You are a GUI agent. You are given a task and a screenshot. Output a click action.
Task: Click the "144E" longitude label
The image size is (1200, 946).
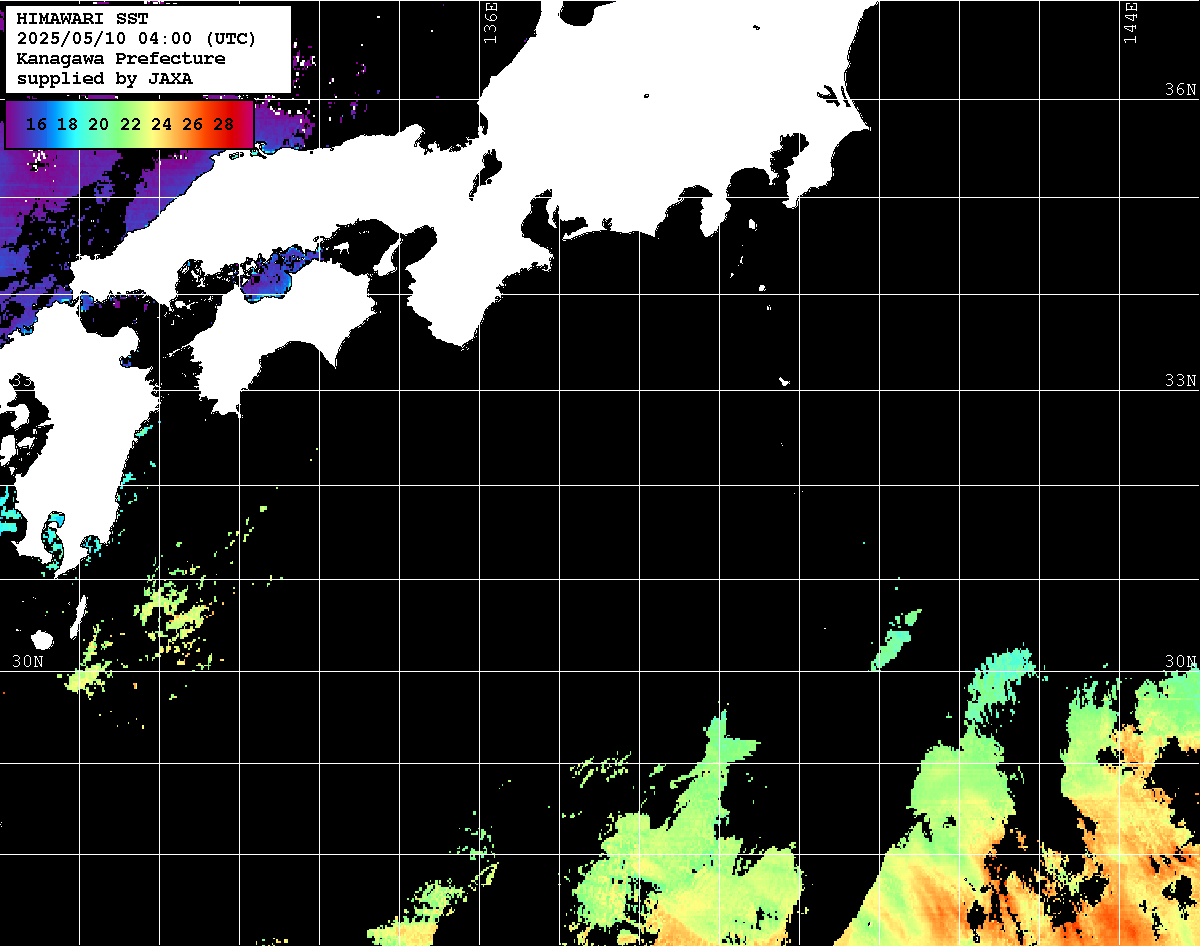1130,22
